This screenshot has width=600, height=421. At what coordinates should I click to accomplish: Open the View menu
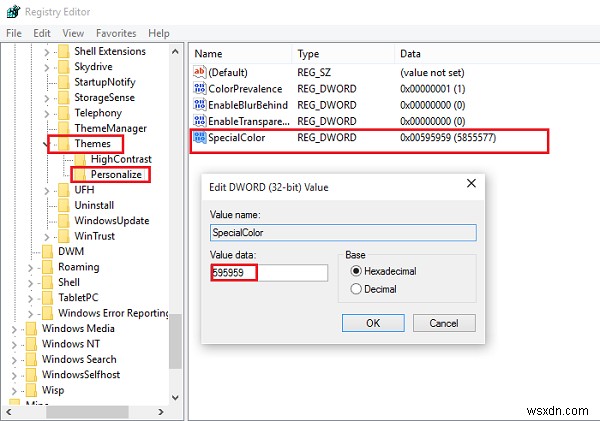73,33
